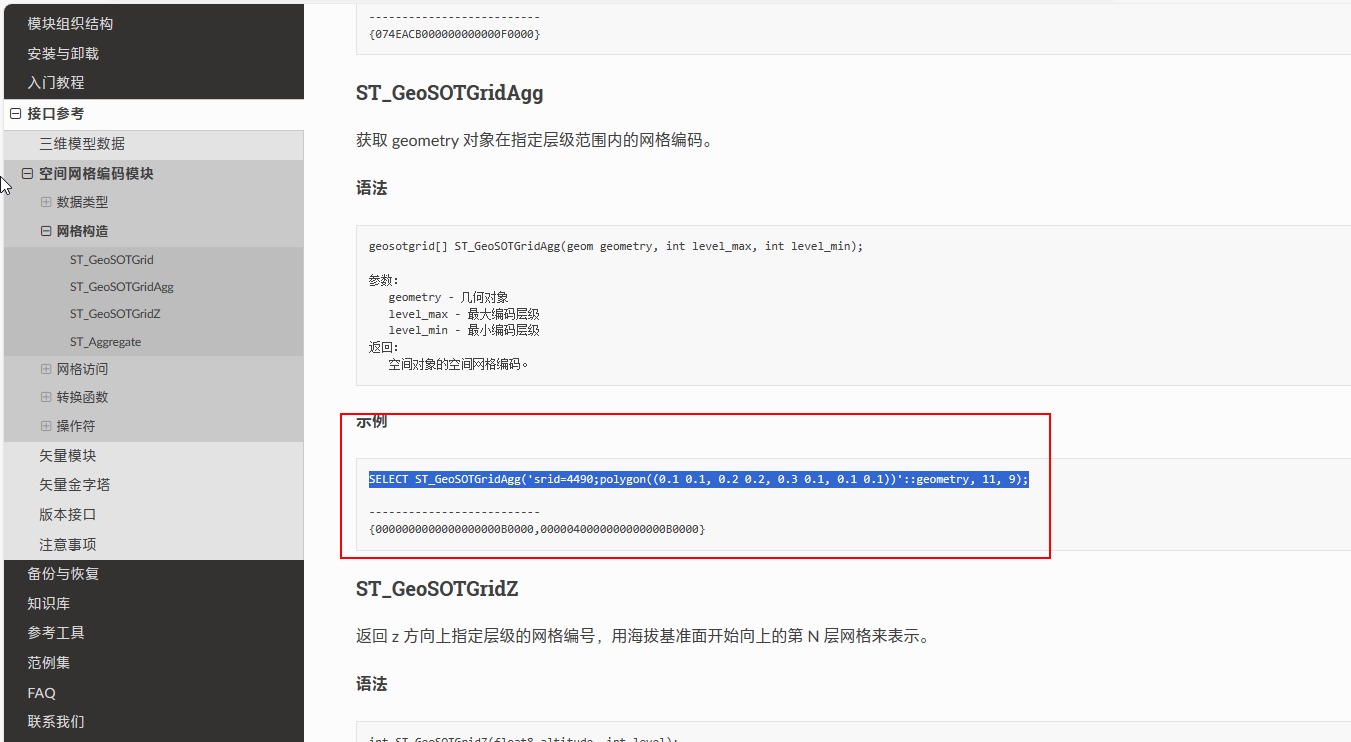Open the 三维模型数据 sidebar entry

(x=82, y=144)
